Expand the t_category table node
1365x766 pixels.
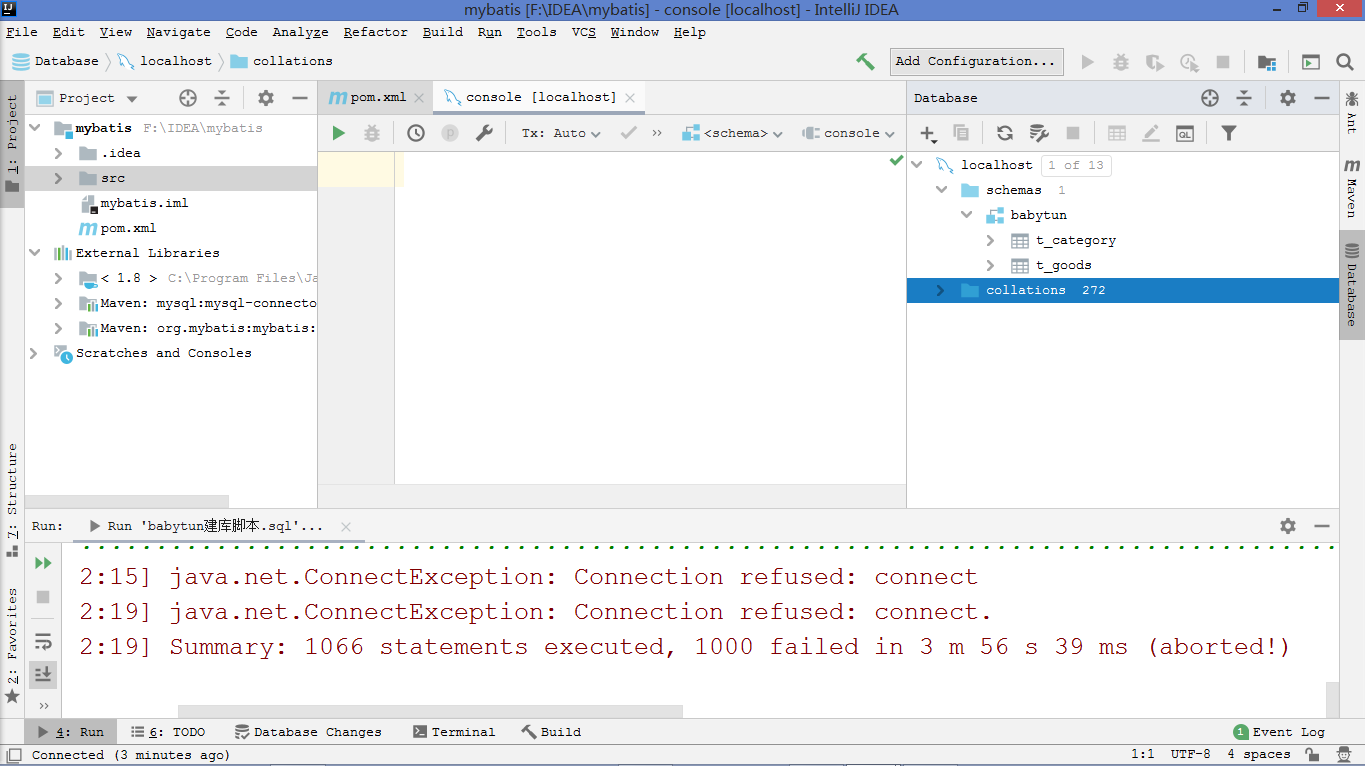pyautogui.click(x=990, y=240)
